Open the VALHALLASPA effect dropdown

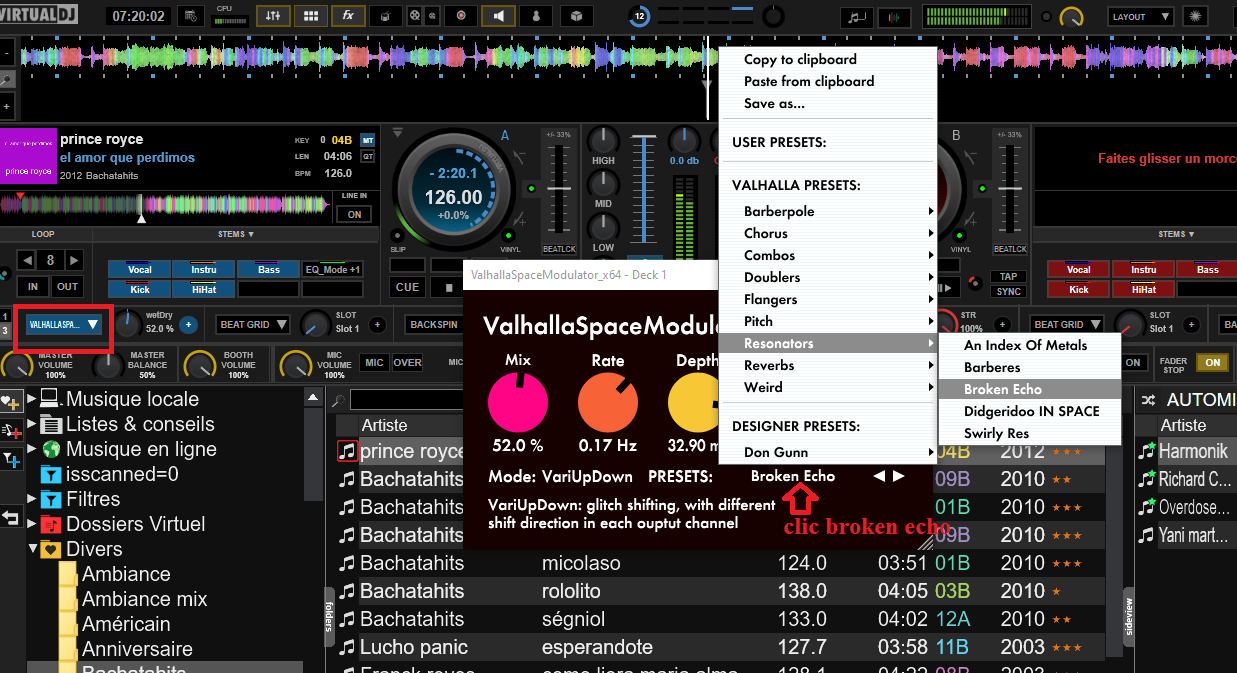pyautogui.click(x=64, y=324)
